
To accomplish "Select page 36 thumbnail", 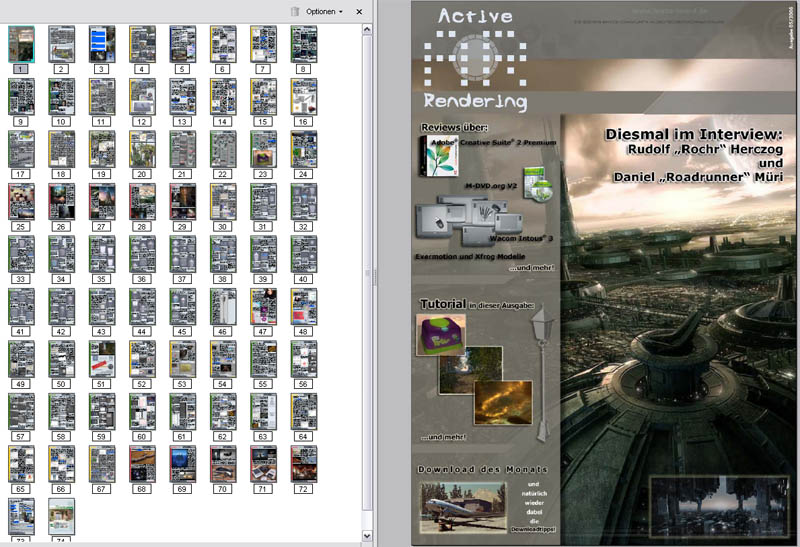I will click(x=142, y=255).
